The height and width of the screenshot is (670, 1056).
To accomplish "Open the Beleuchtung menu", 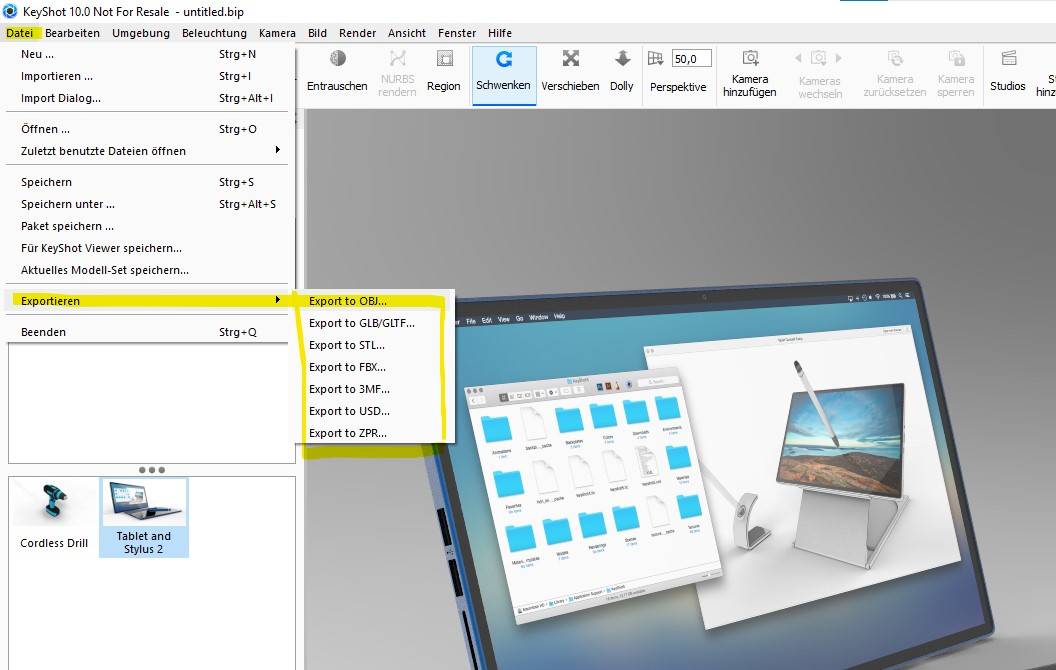I will pyautogui.click(x=214, y=33).
